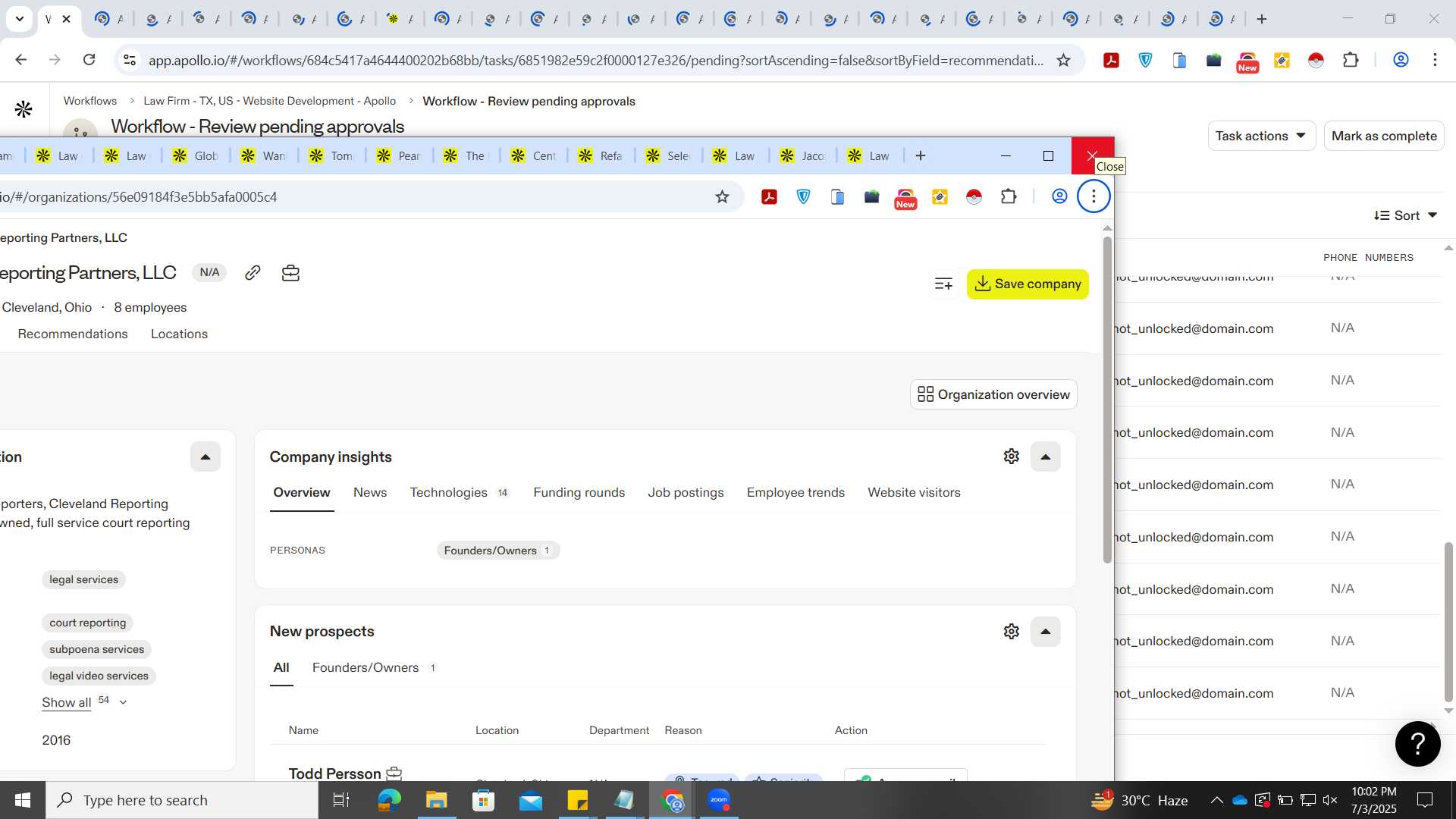Click the Apollo logo in back window sidebar

point(24,109)
